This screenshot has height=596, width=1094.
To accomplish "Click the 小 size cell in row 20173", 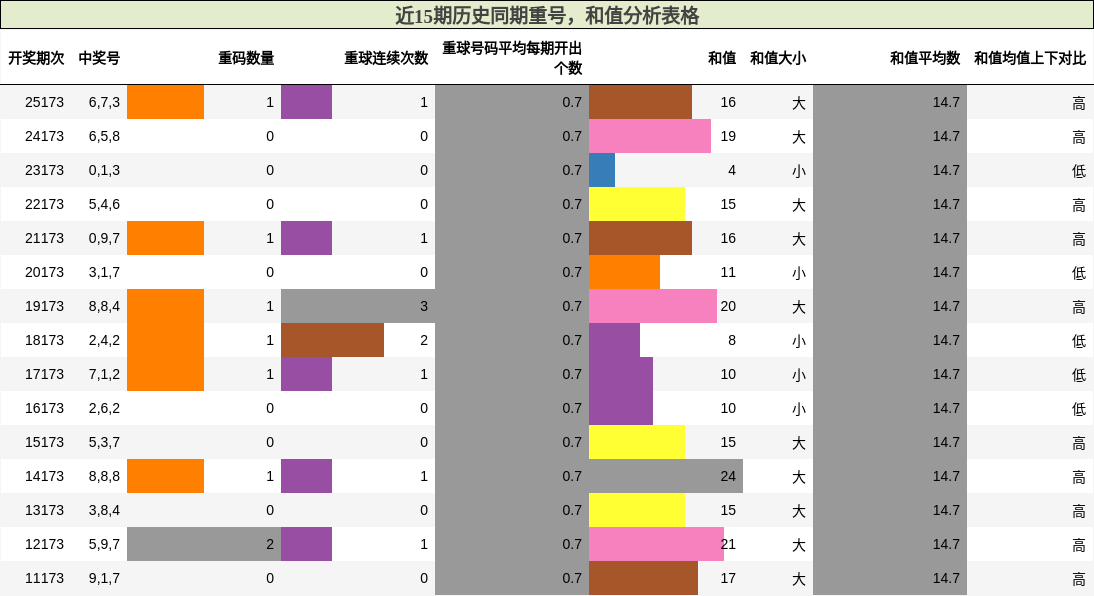I will click(799, 273).
